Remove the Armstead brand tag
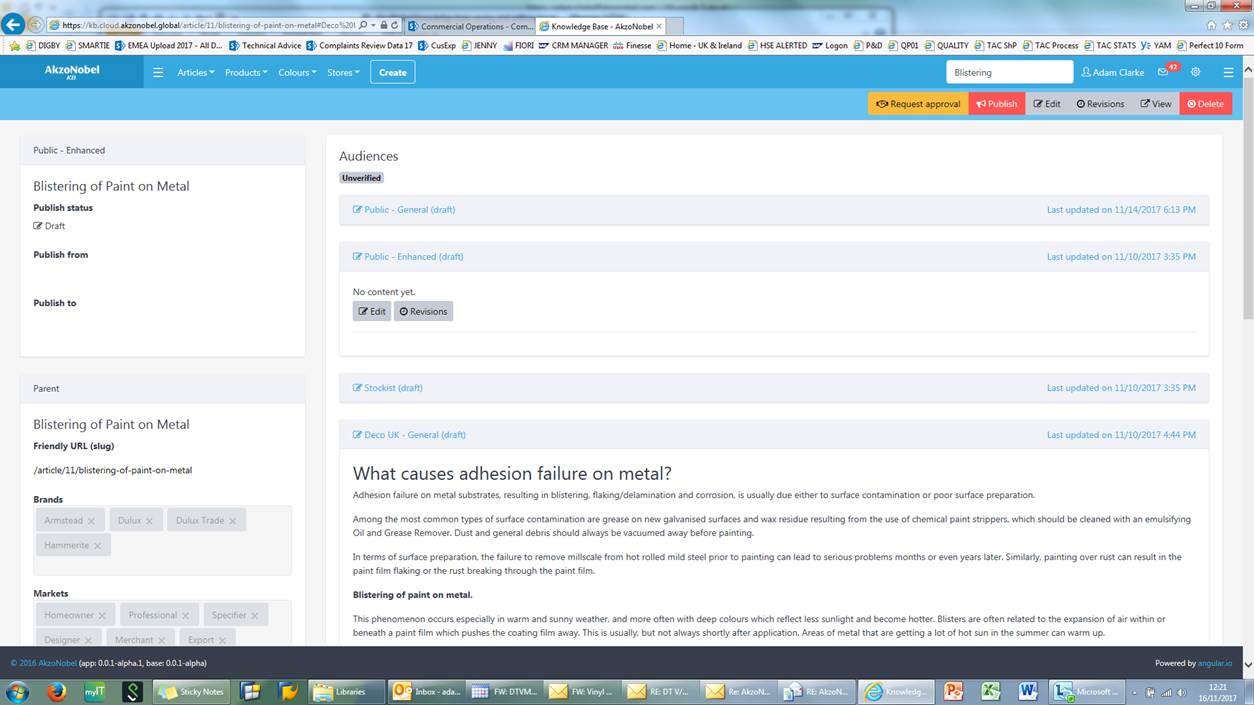This screenshot has height=705, width=1254. pos(91,521)
